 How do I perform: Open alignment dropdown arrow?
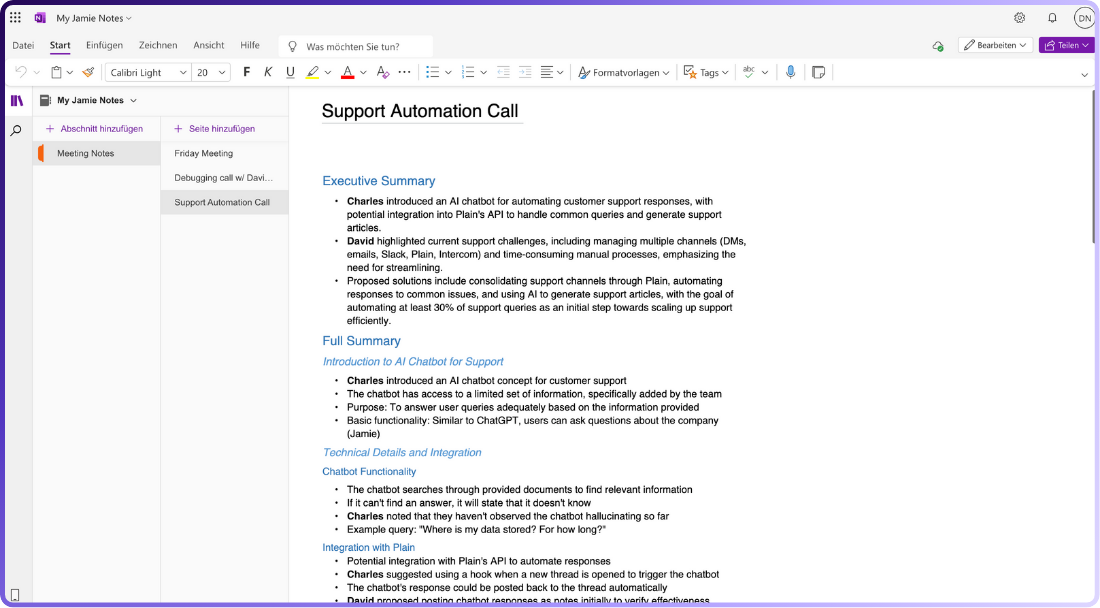pyautogui.click(x=560, y=72)
